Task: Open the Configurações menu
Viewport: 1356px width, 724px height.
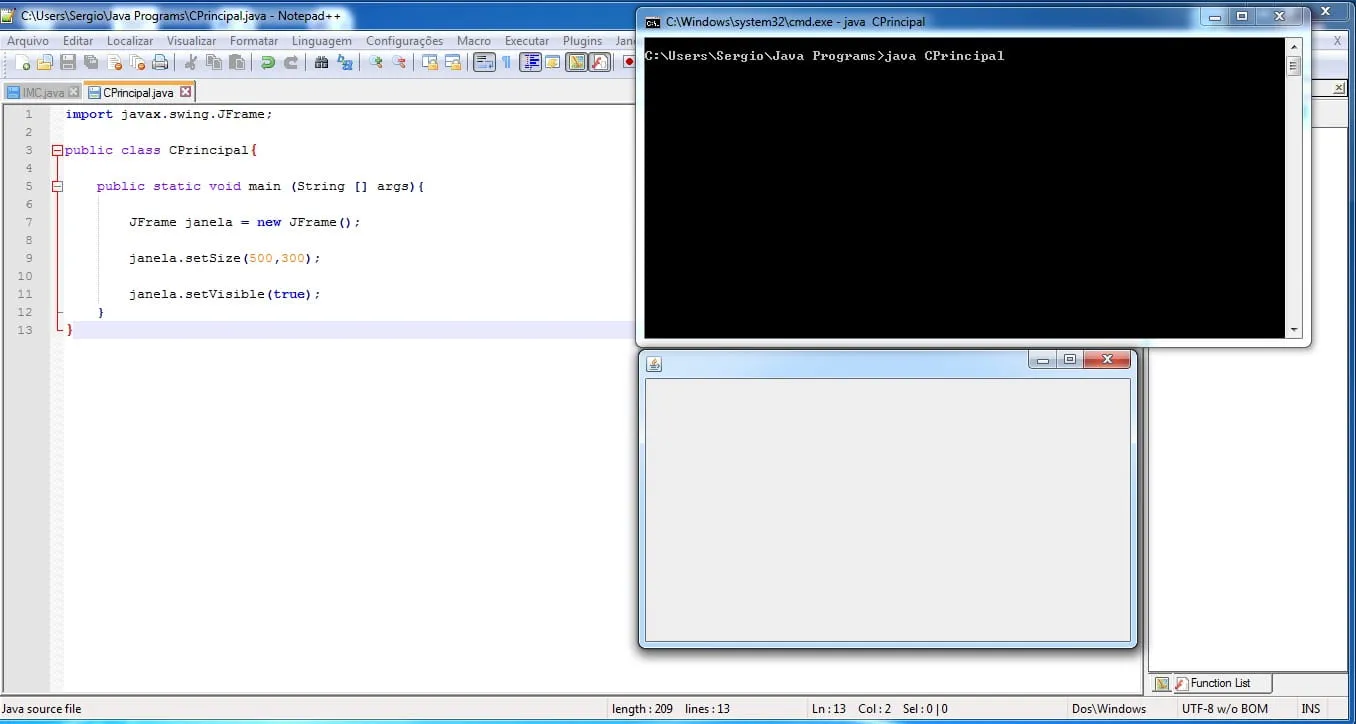Action: [x=404, y=41]
